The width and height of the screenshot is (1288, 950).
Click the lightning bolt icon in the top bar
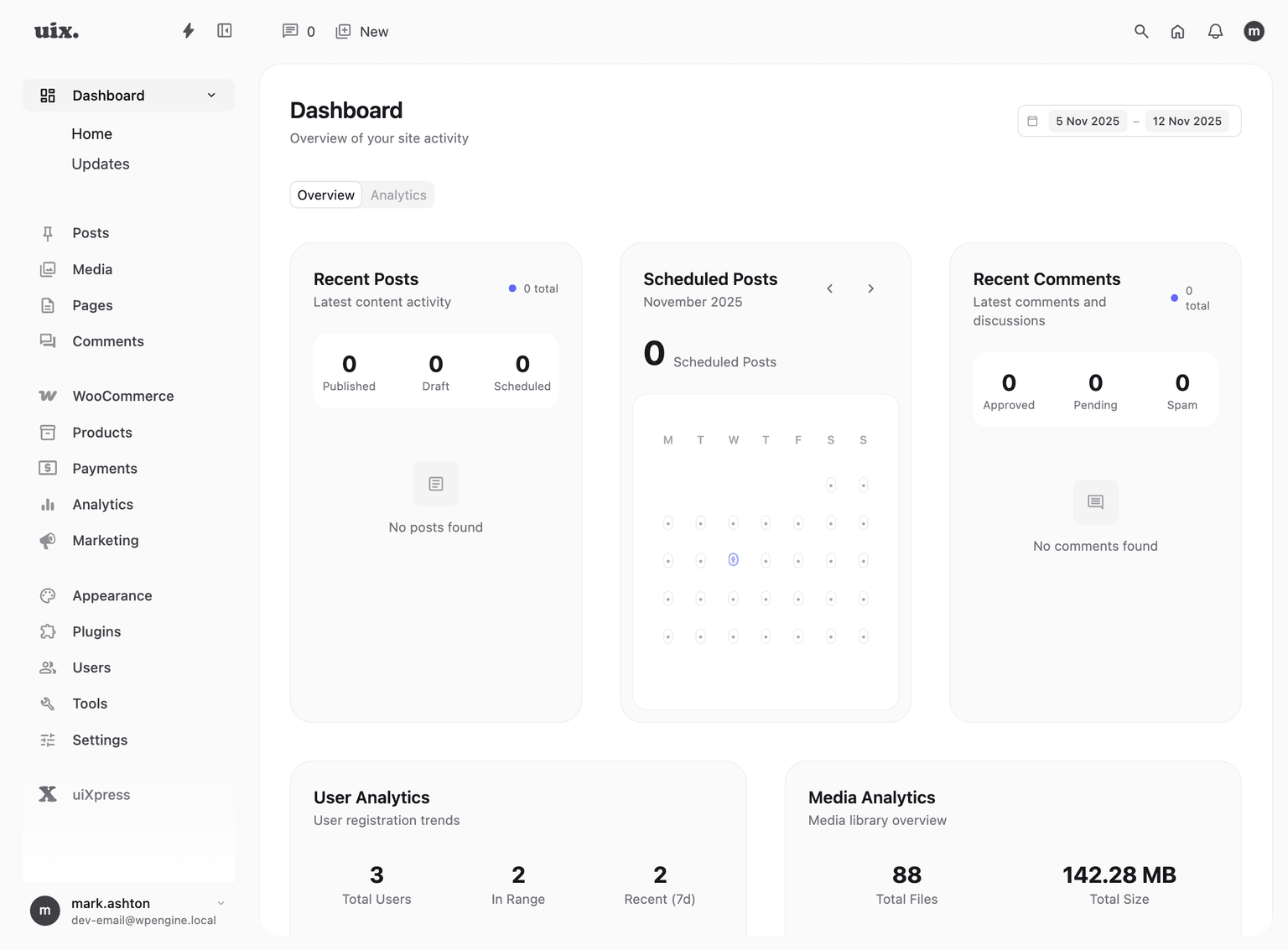click(187, 30)
